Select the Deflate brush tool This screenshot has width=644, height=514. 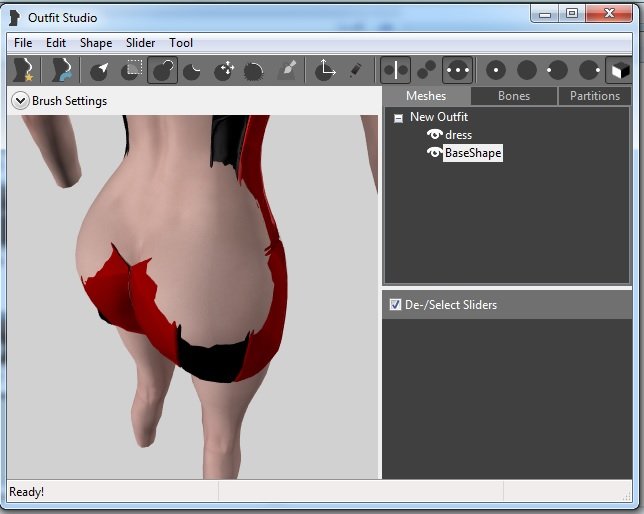click(x=193, y=70)
